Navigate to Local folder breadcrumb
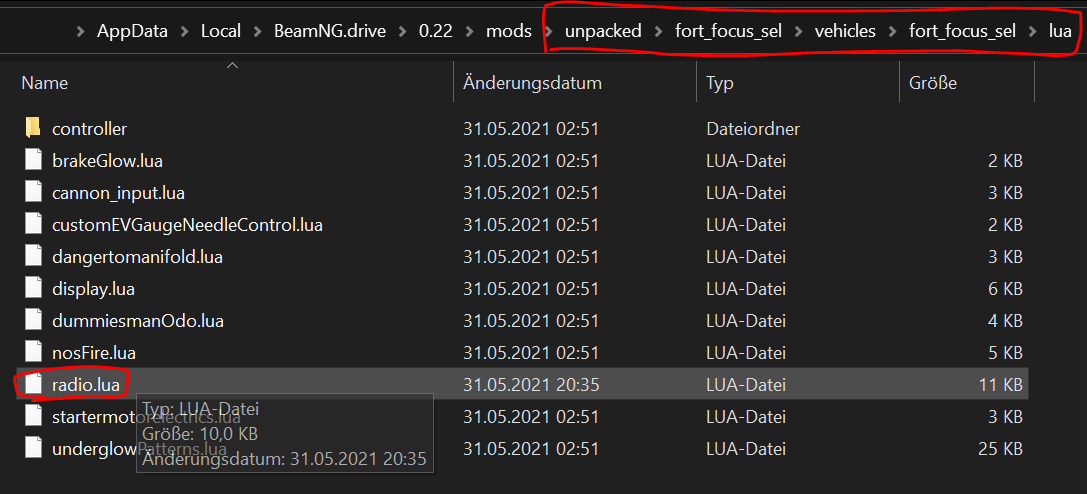The height and width of the screenshot is (494, 1087). [220, 31]
